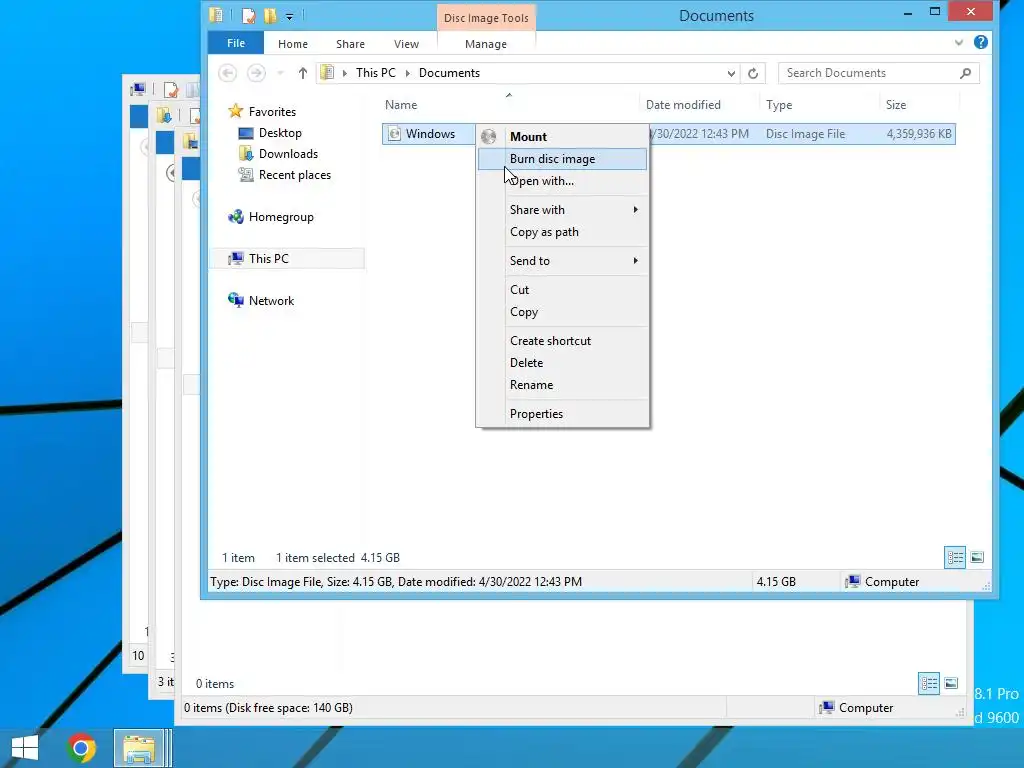This screenshot has height=768, width=1024.
Task: Select Copy in the context menu
Action: (x=563, y=312)
